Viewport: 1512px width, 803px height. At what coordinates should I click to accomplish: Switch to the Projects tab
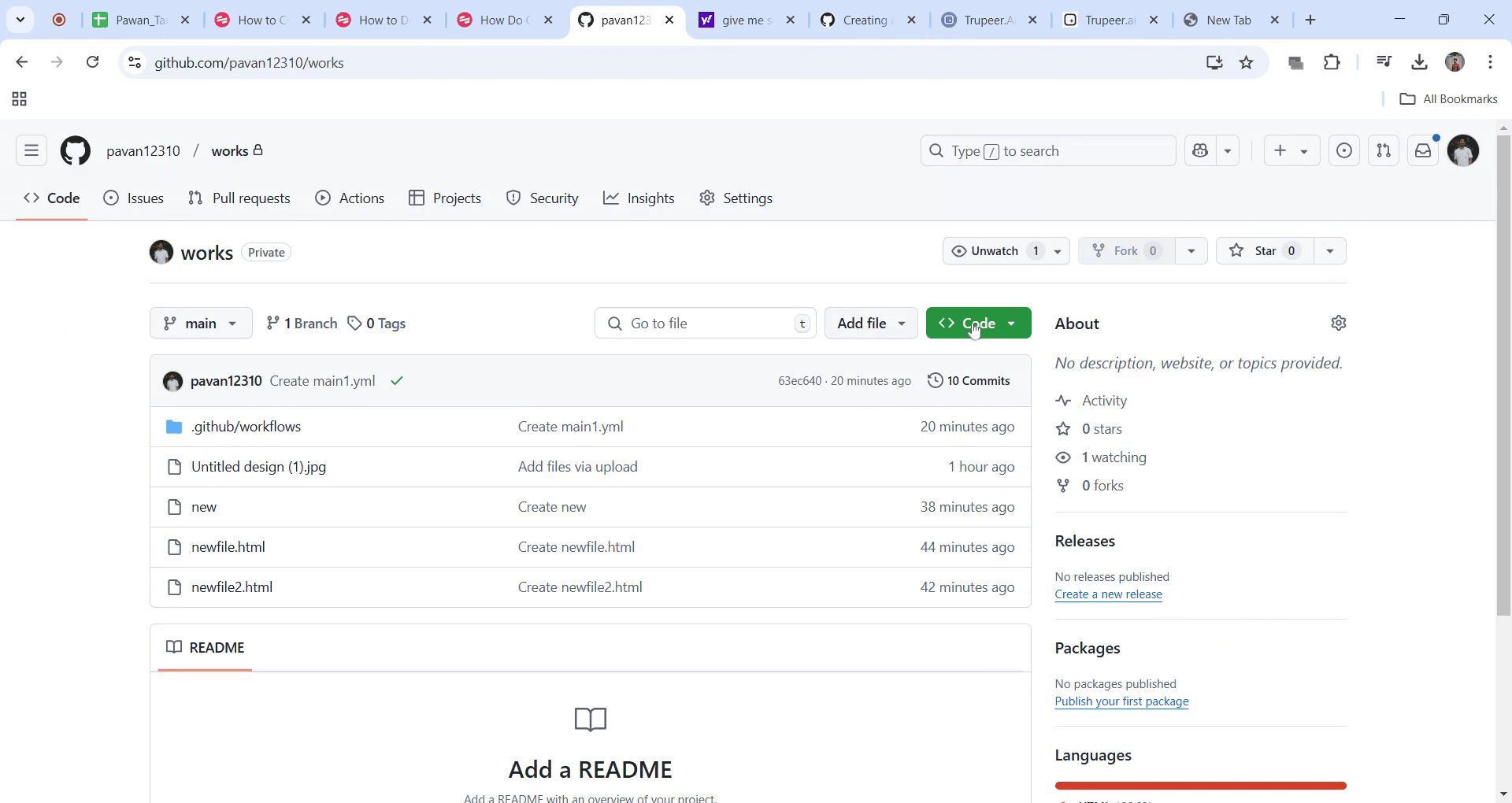(x=445, y=198)
